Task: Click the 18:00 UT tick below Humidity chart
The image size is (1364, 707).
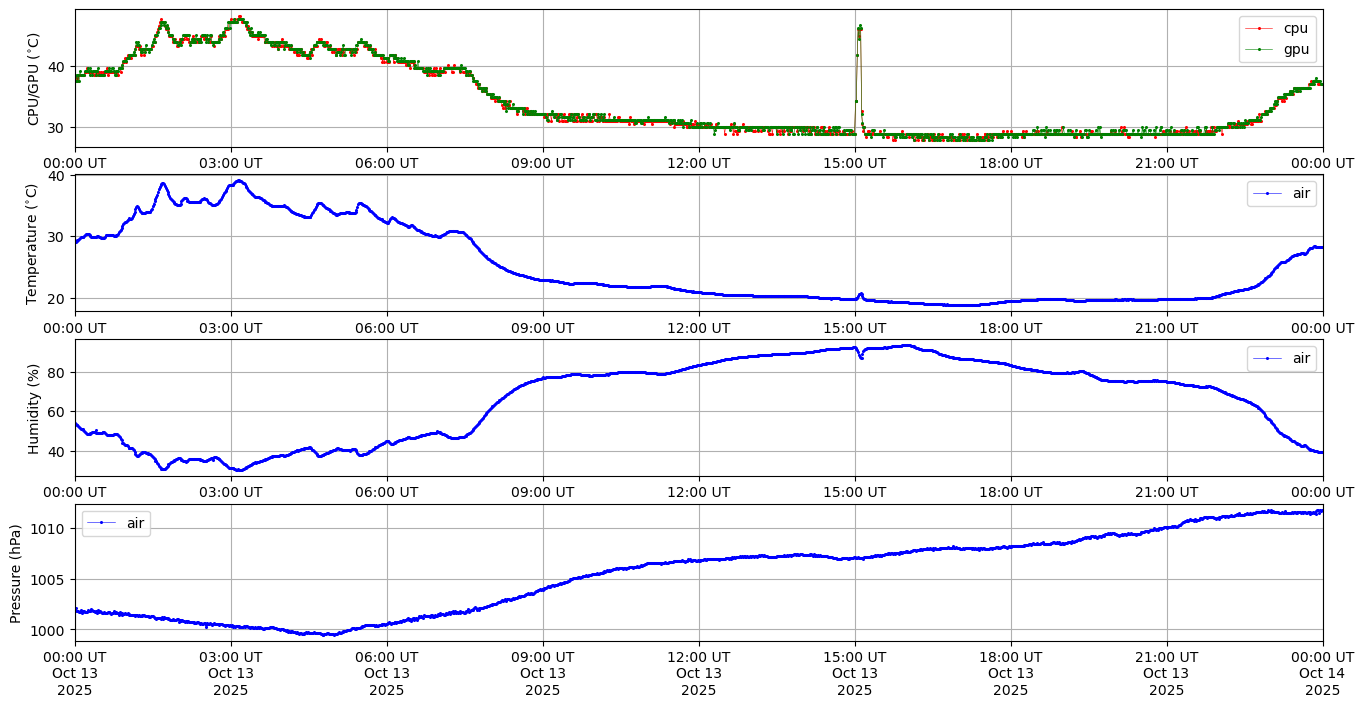Action: click(1010, 492)
